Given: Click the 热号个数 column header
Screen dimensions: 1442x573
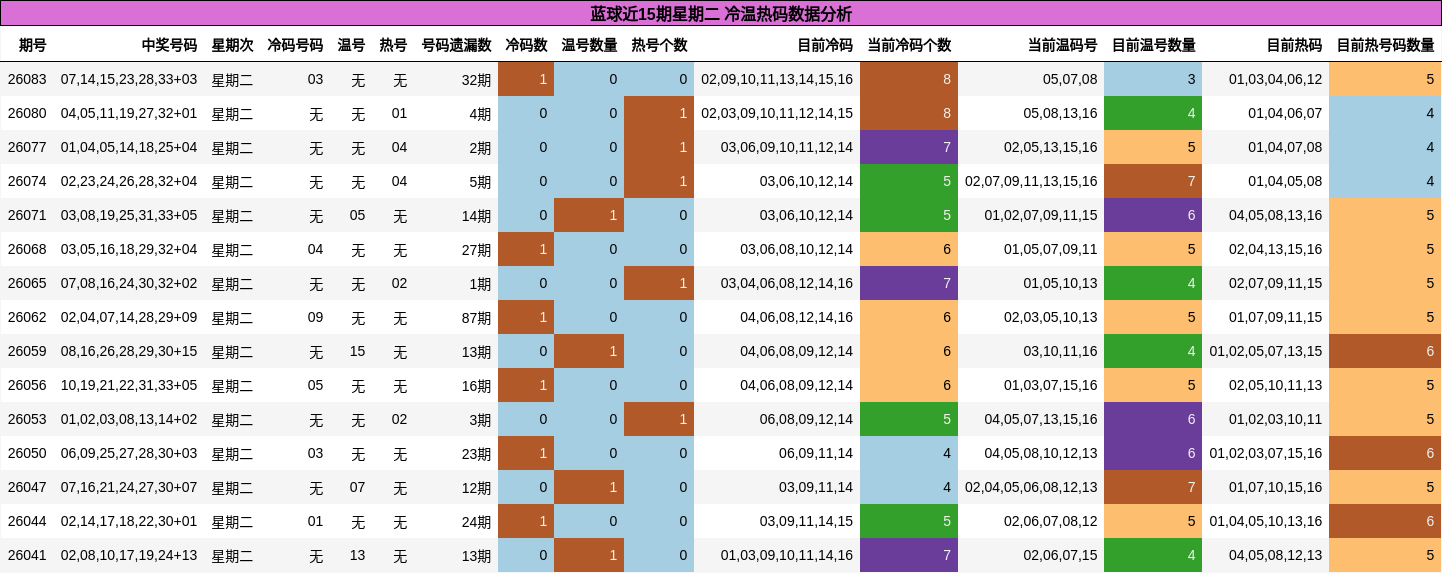Looking at the screenshot, I should click(659, 45).
